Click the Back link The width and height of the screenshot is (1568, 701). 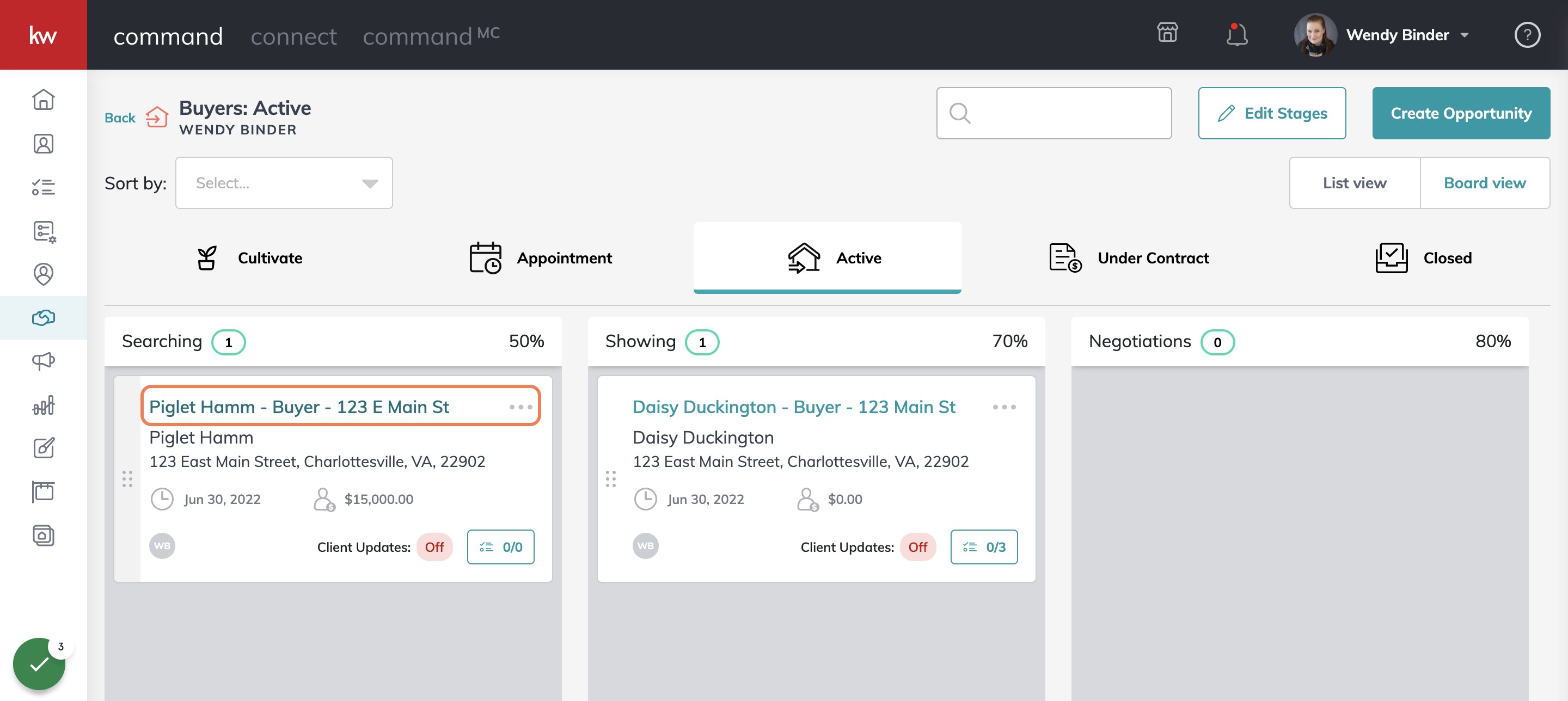click(x=120, y=118)
